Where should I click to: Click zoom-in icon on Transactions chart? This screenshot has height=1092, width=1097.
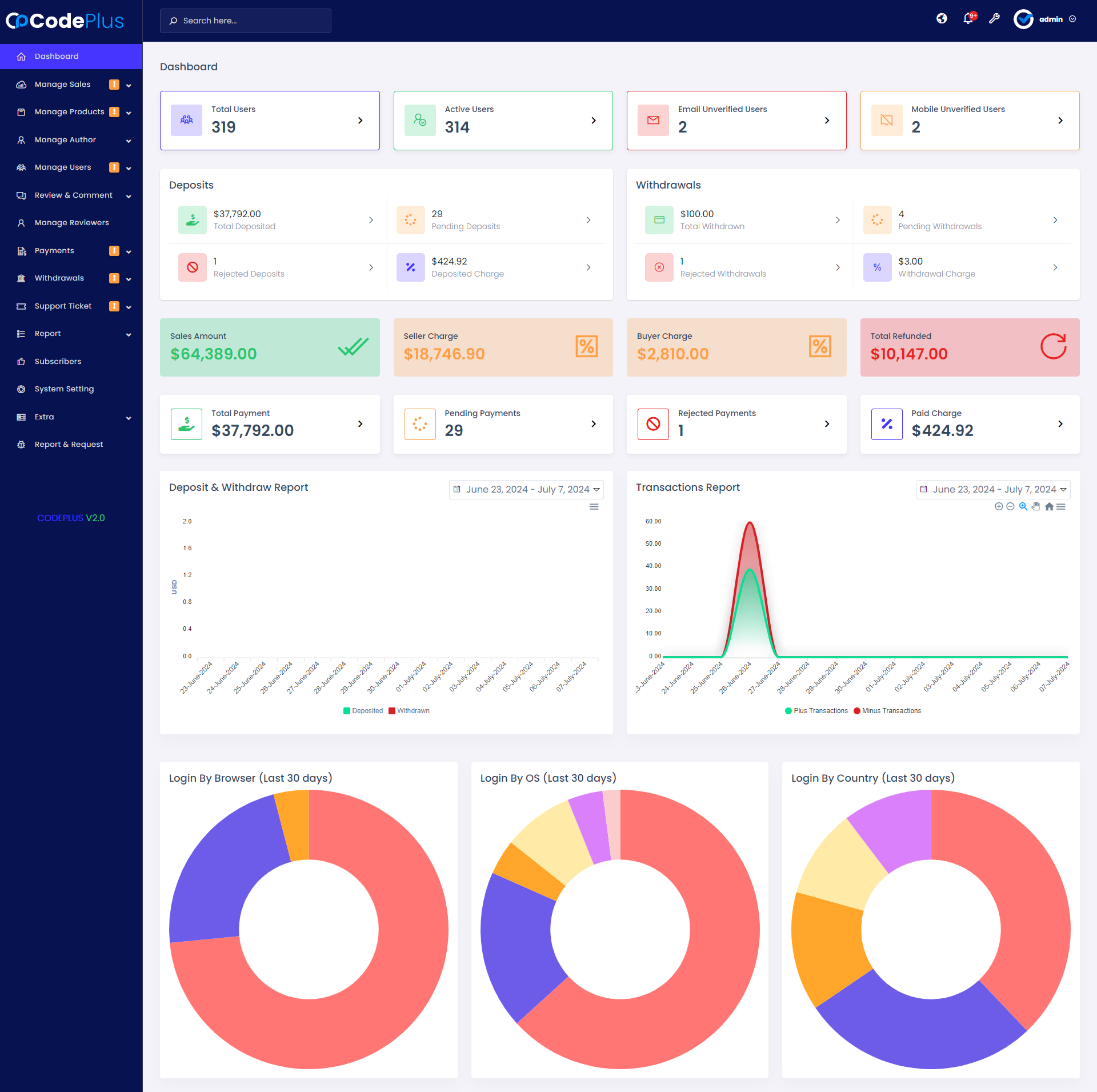(999, 506)
